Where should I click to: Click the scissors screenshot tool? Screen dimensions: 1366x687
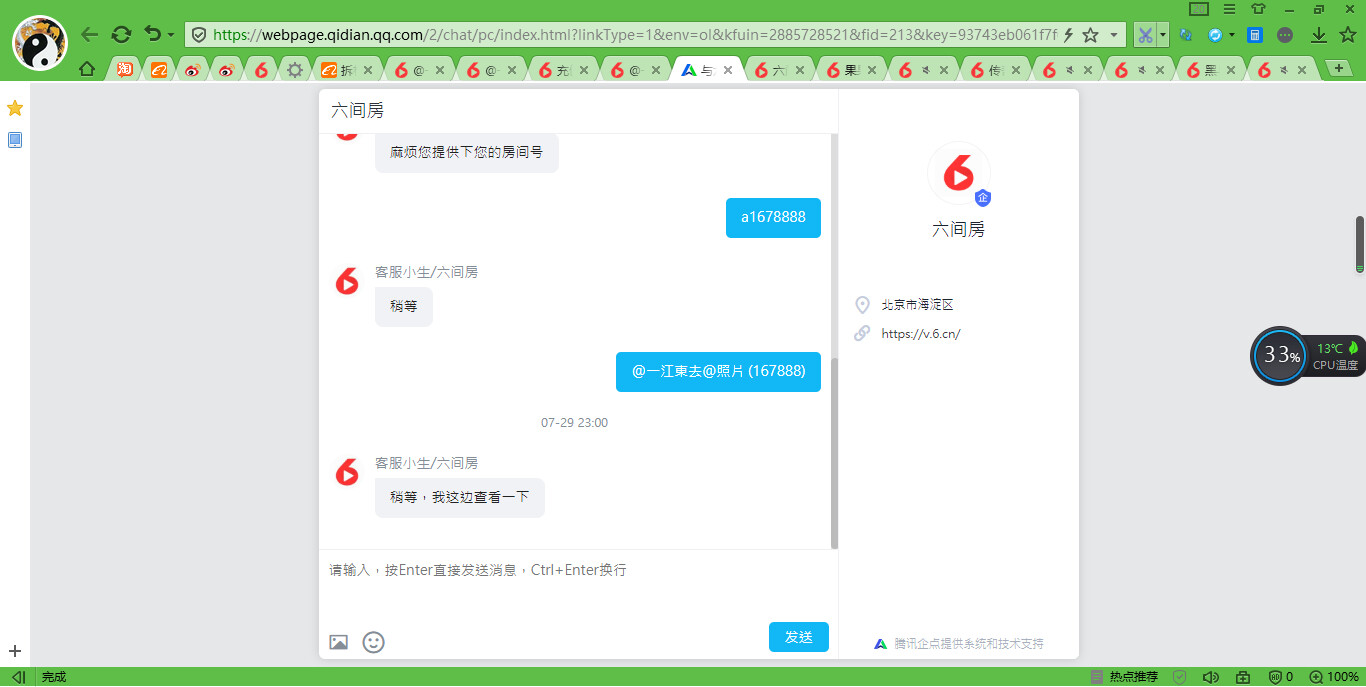[x=1145, y=35]
